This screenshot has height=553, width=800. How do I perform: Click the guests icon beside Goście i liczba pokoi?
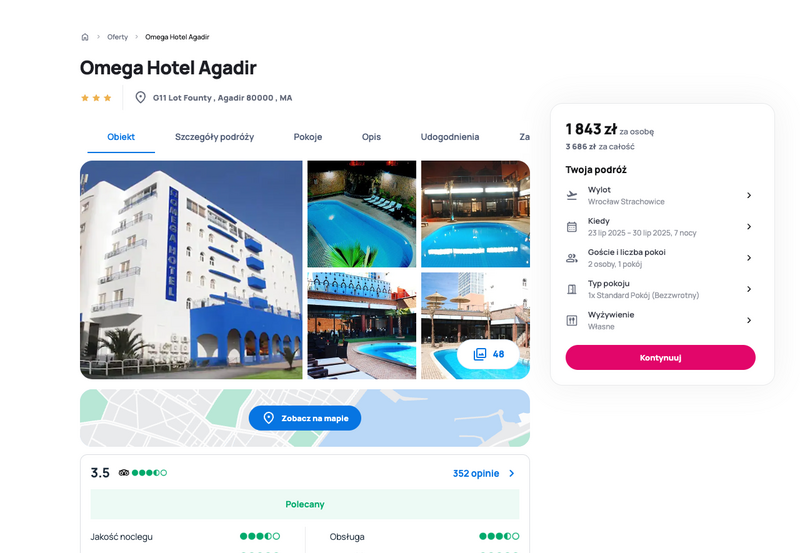click(572, 258)
